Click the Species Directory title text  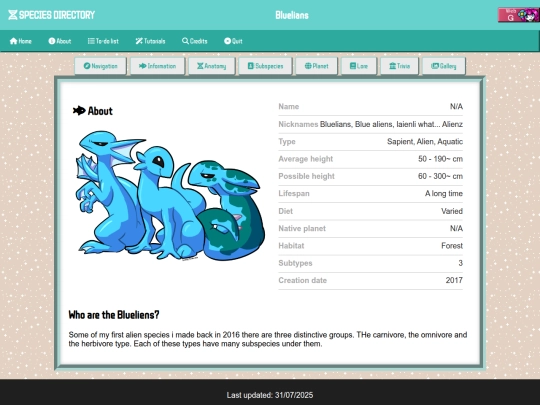57,15
